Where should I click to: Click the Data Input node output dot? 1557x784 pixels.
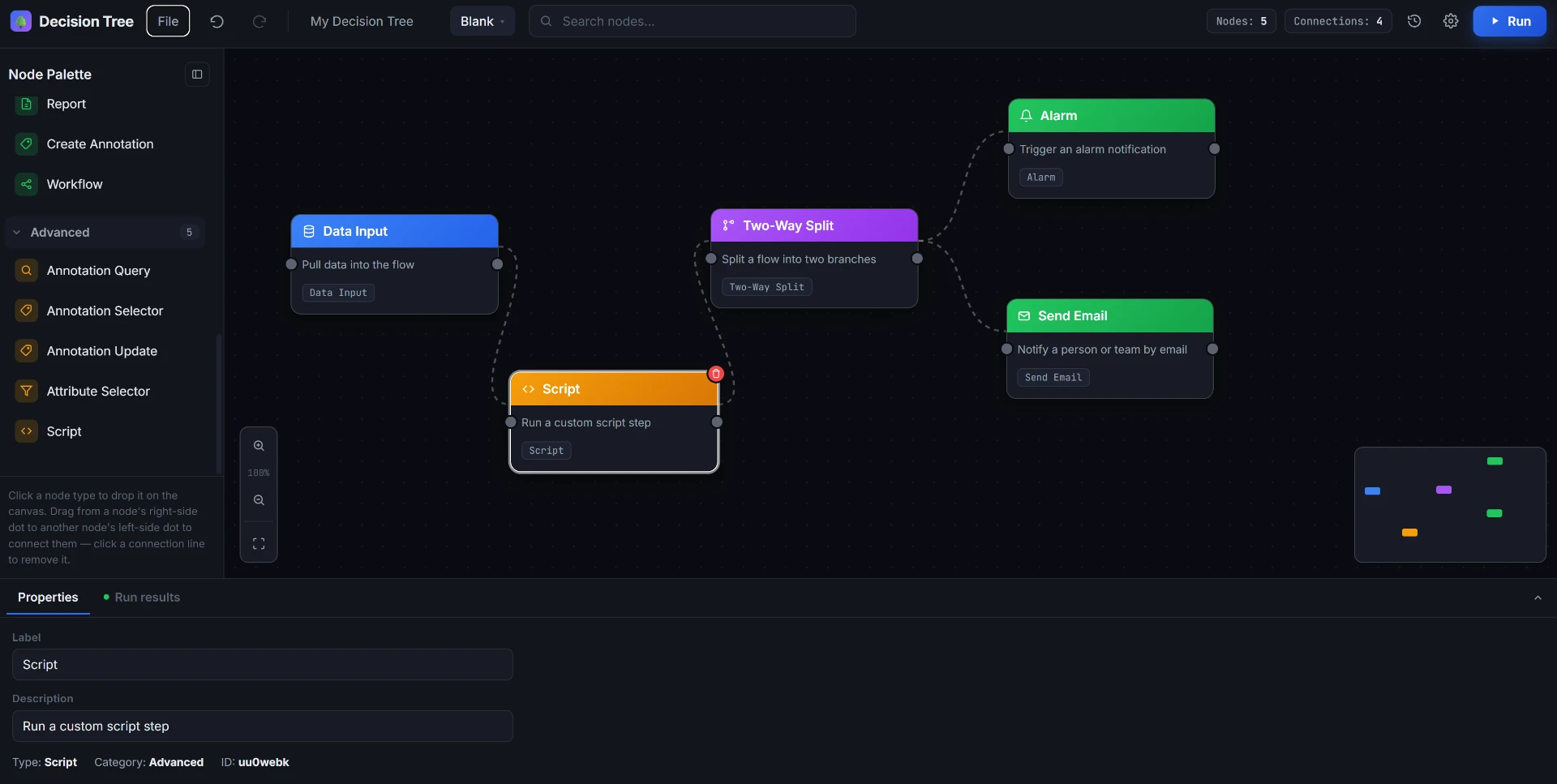click(498, 264)
